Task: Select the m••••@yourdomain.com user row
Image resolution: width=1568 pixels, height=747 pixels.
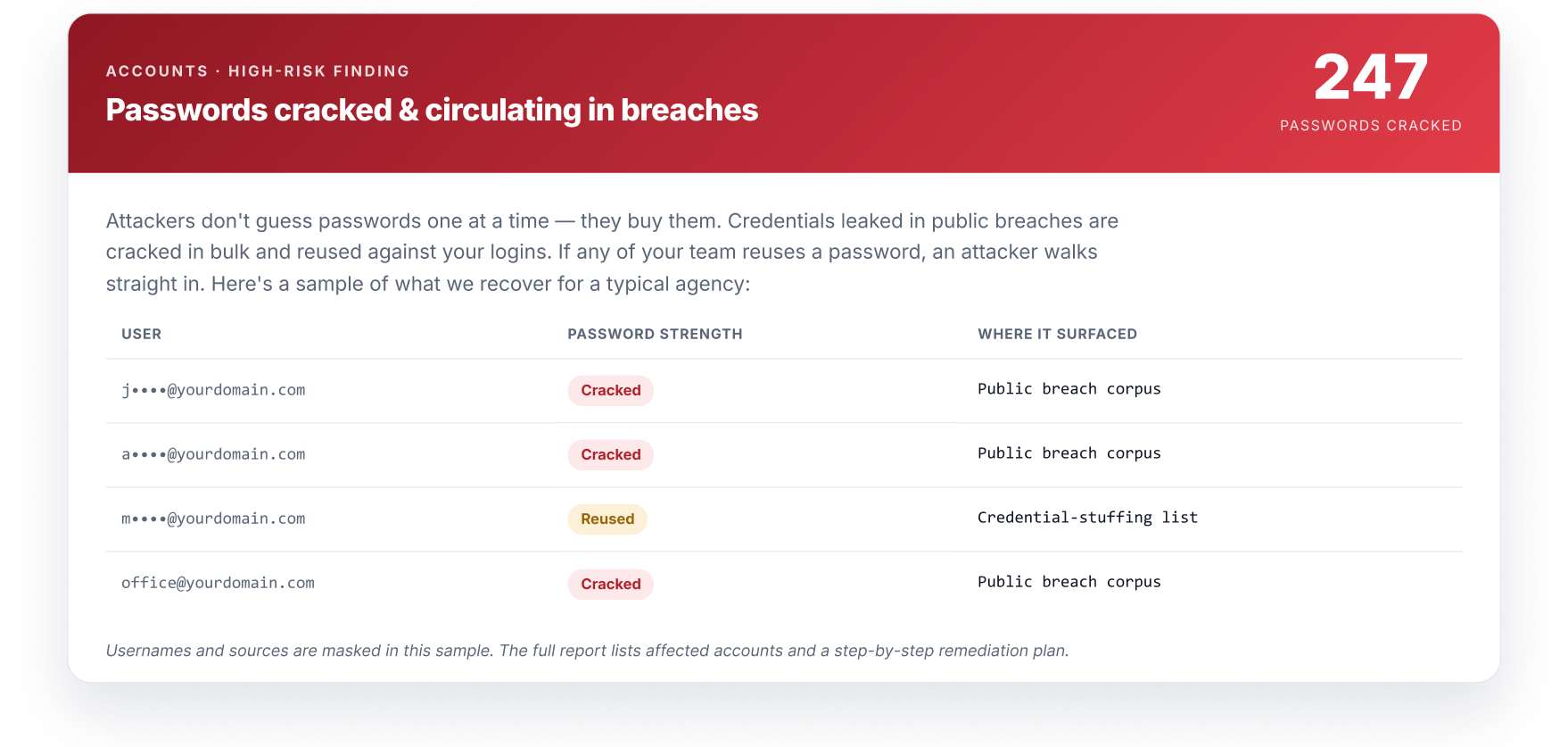Action: click(x=784, y=519)
